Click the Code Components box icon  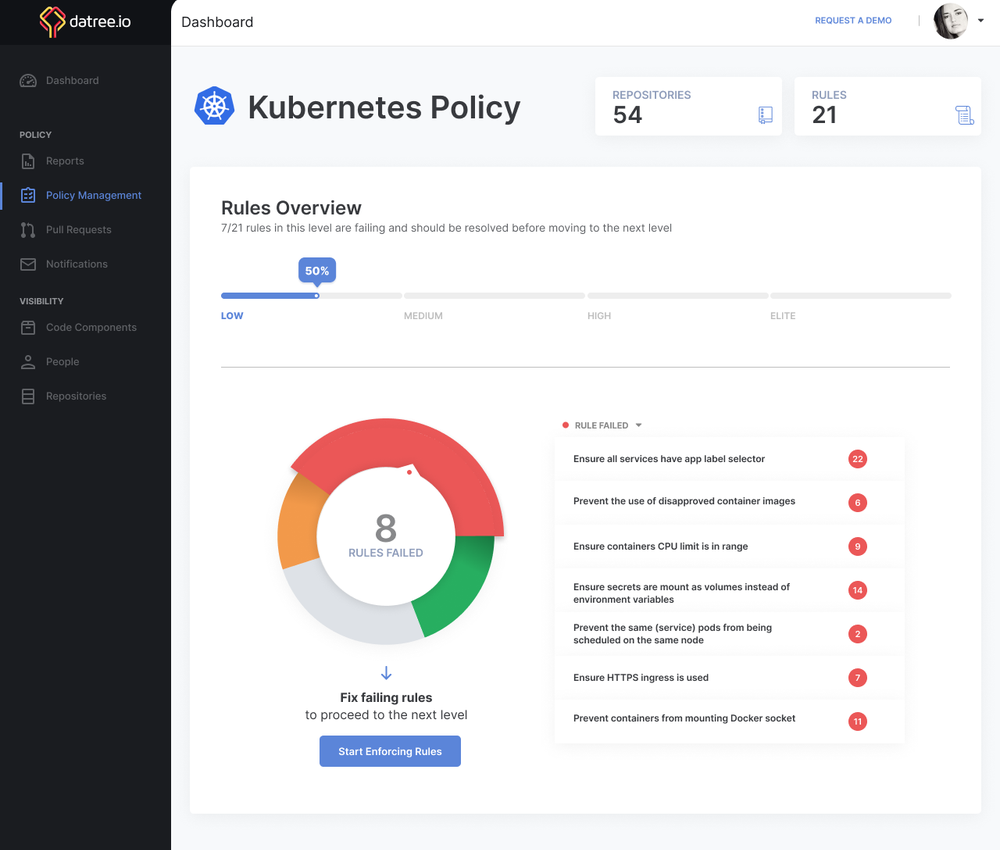click(x=28, y=327)
